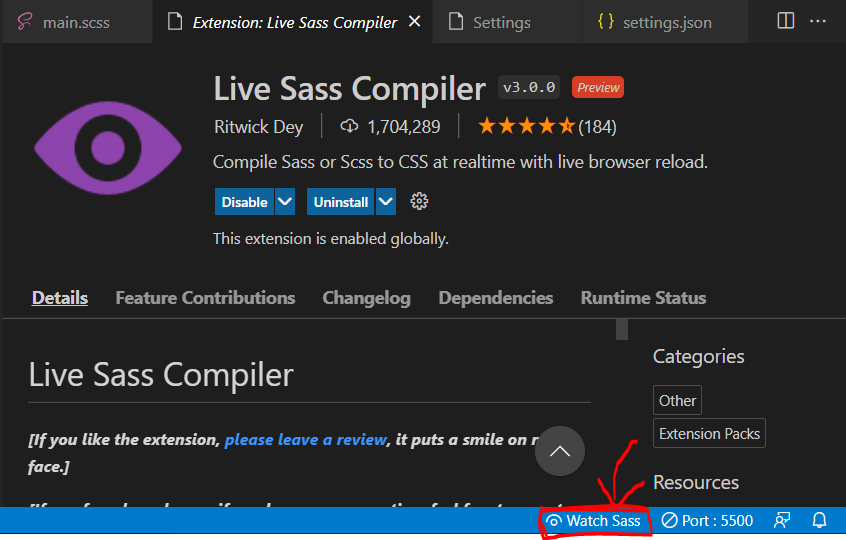Open the Runtime Status tab
The image size is (846, 540).
[x=643, y=298]
